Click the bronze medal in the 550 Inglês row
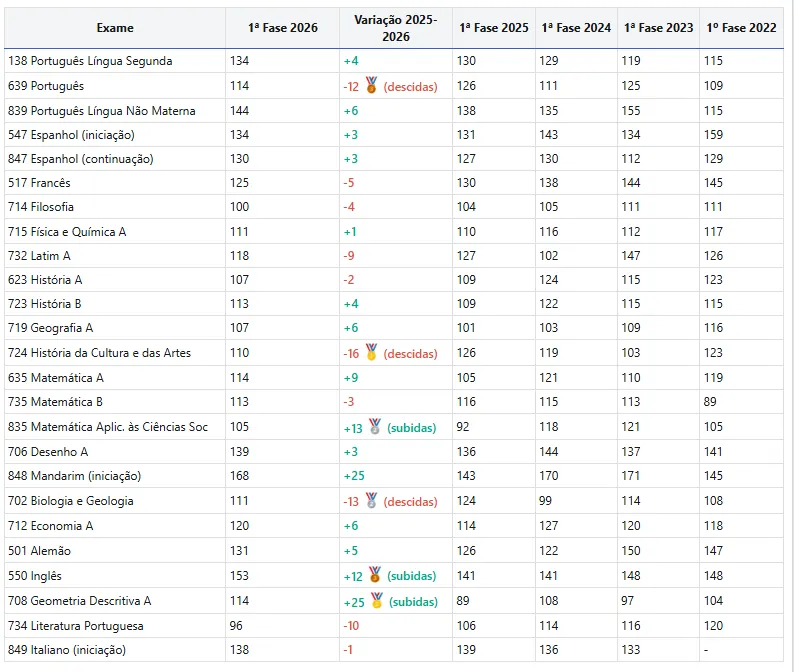The height and width of the screenshot is (672, 794). [x=375, y=575]
